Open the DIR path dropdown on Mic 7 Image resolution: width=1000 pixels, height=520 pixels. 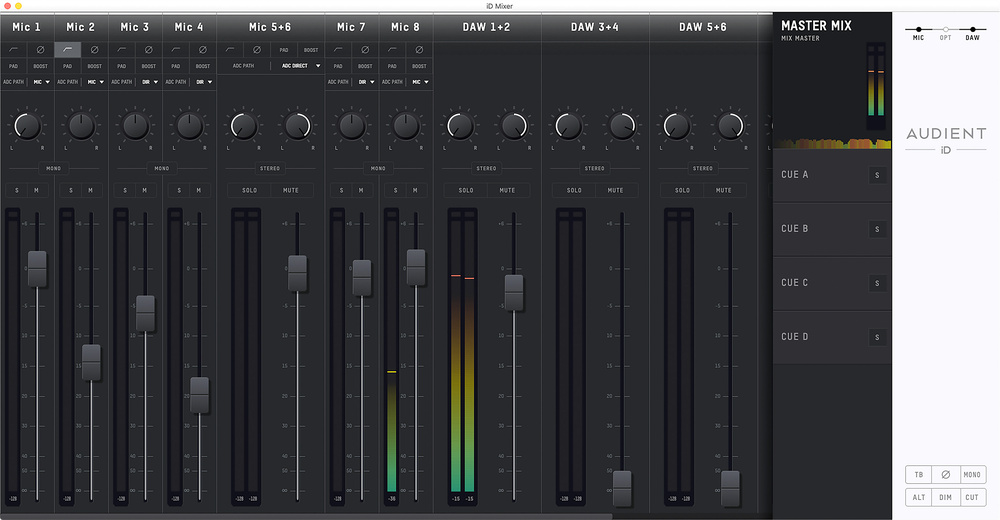pyautogui.click(x=365, y=82)
